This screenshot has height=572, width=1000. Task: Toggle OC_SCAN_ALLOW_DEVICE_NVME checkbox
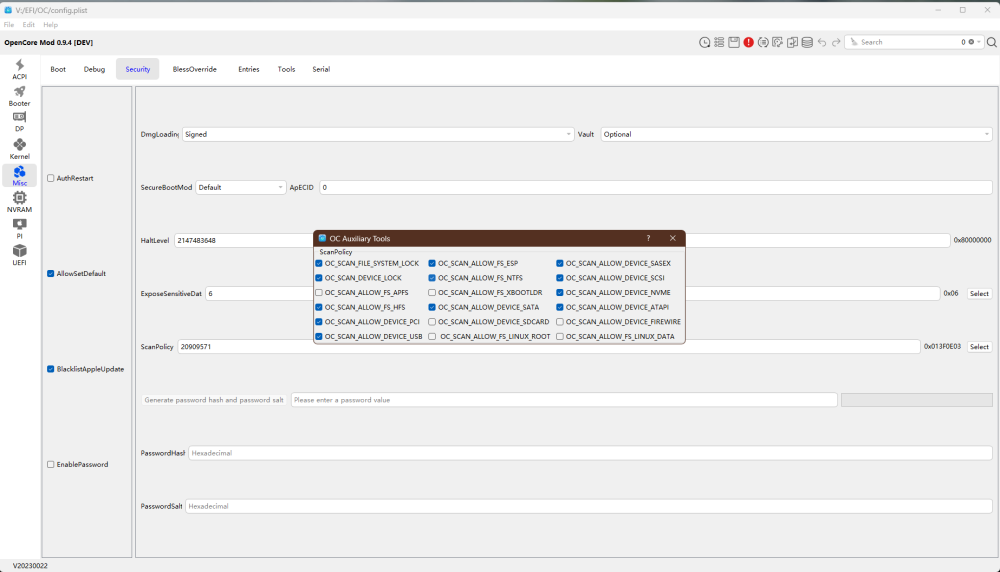(560, 293)
